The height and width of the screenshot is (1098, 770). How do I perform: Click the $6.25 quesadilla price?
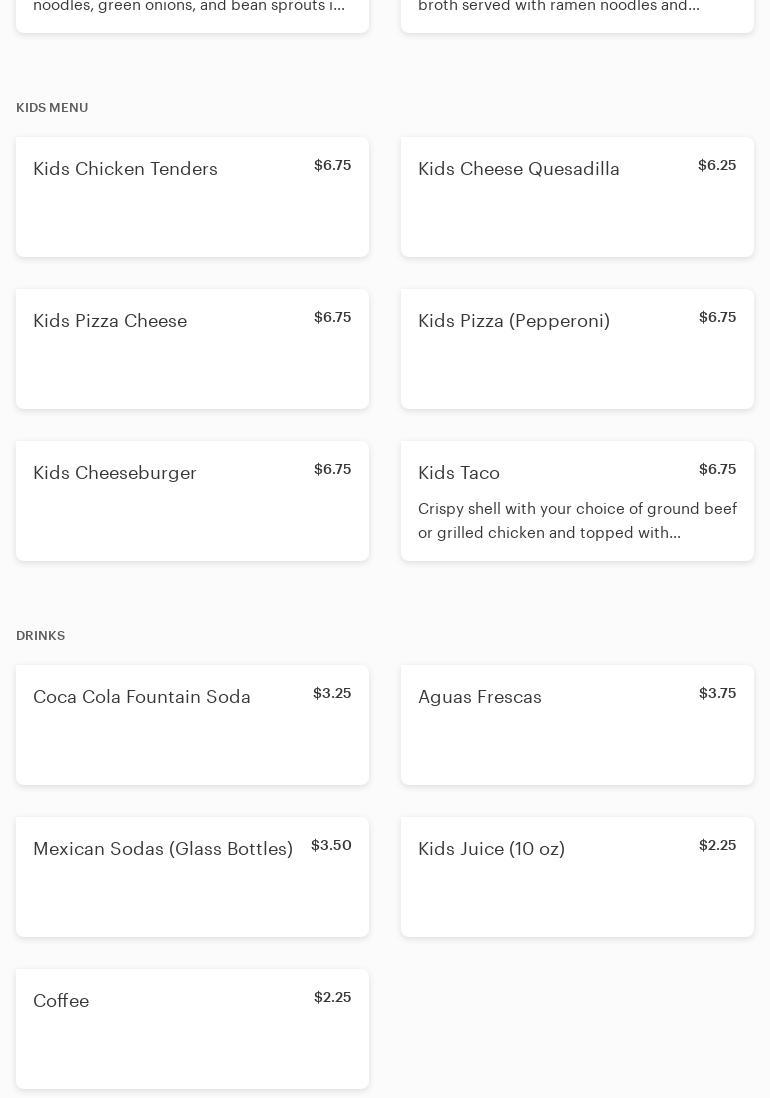click(x=717, y=165)
